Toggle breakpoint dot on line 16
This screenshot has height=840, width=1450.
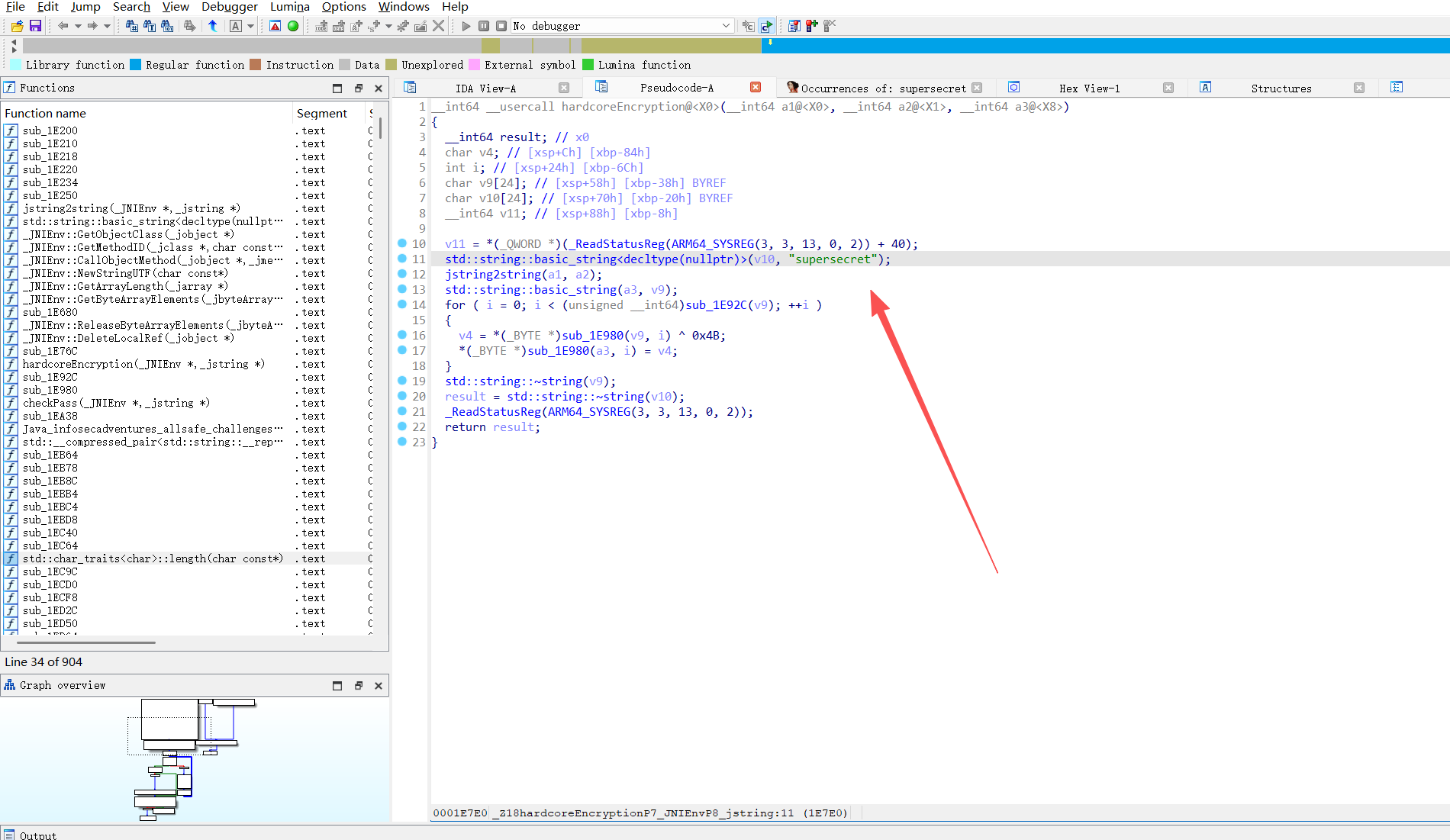point(402,335)
